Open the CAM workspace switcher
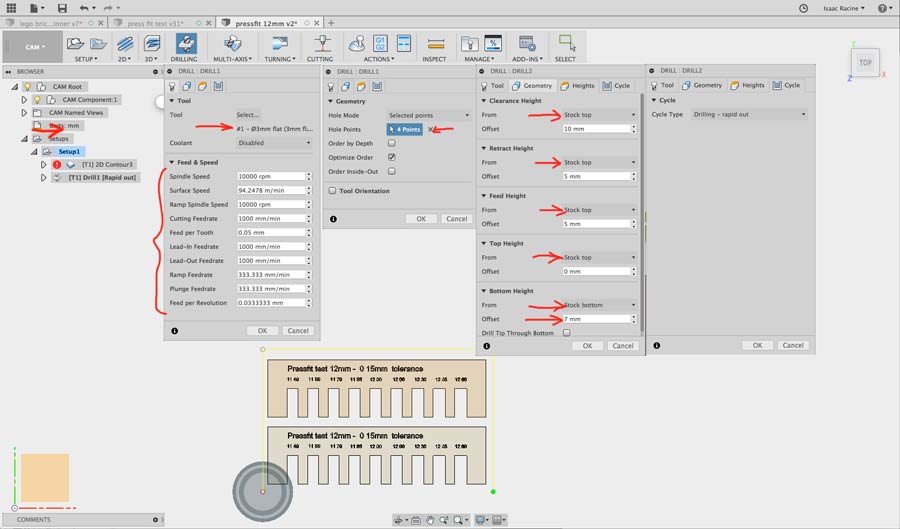 point(33,46)
